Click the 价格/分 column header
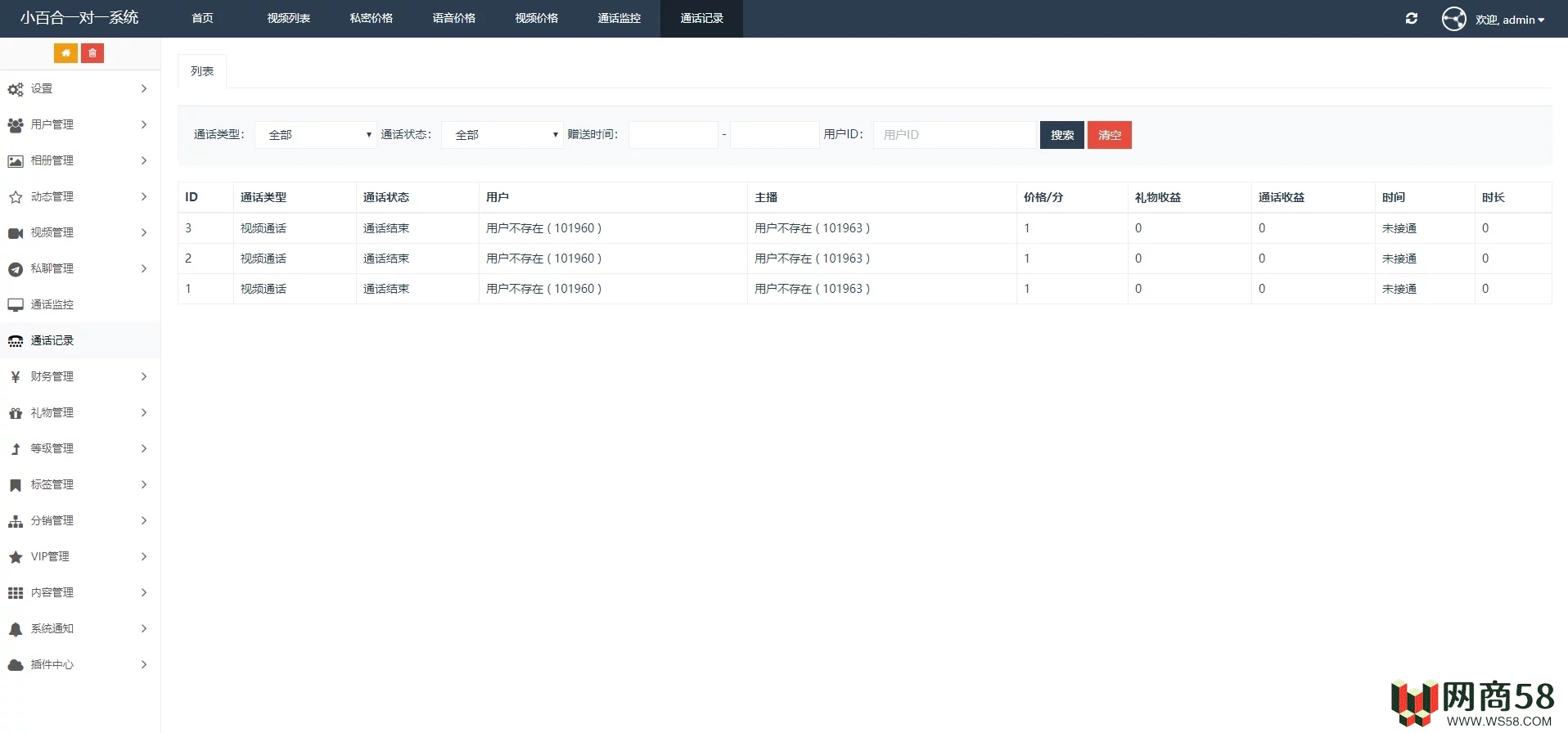Image resolution: width=1568 pixels, height=733 pixels. coord(1043,197)
